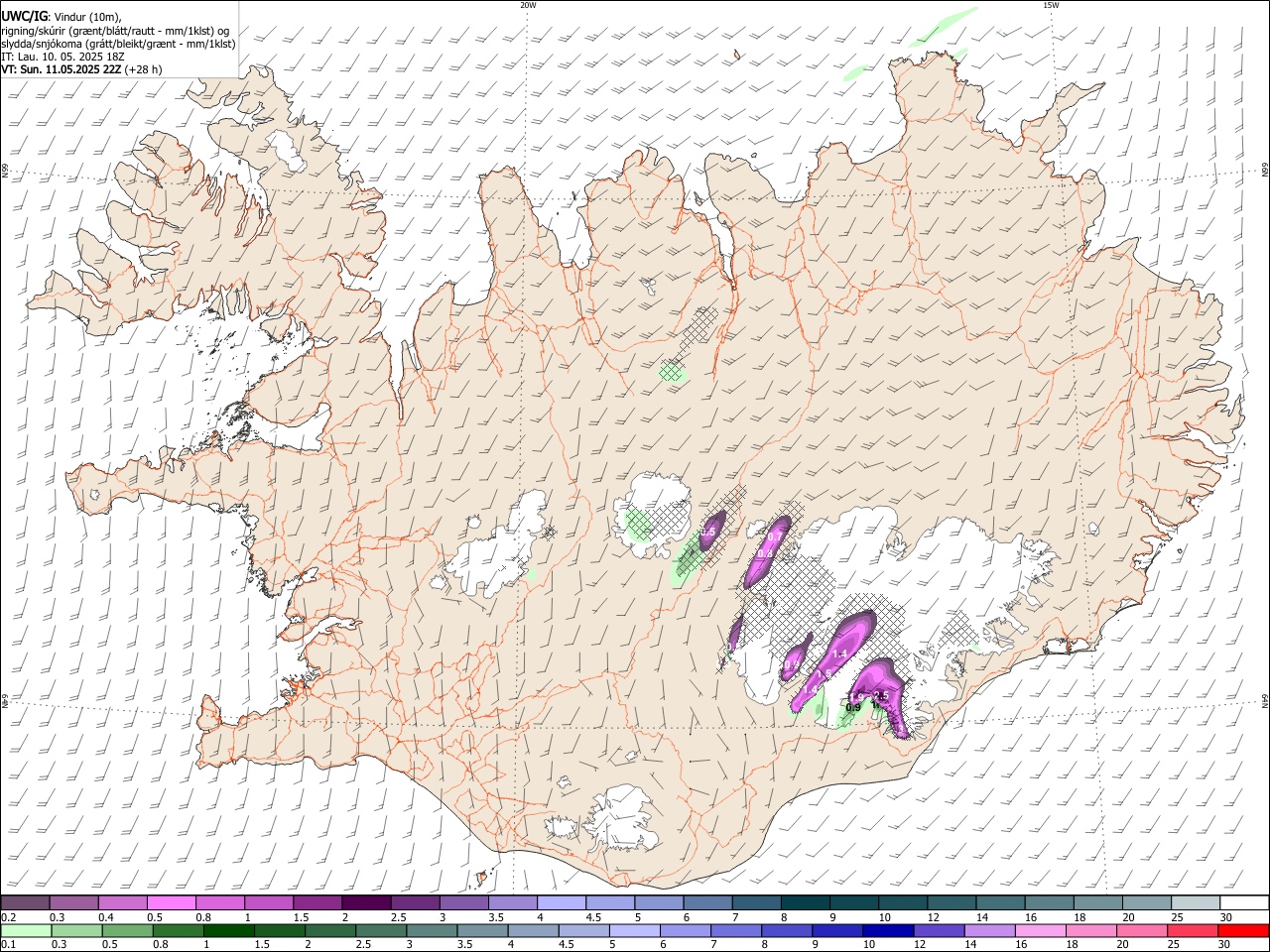Click the bottom-row blue swatch between 10 and 12
This screenshot has width=1270, height=952.
[889, 930]
